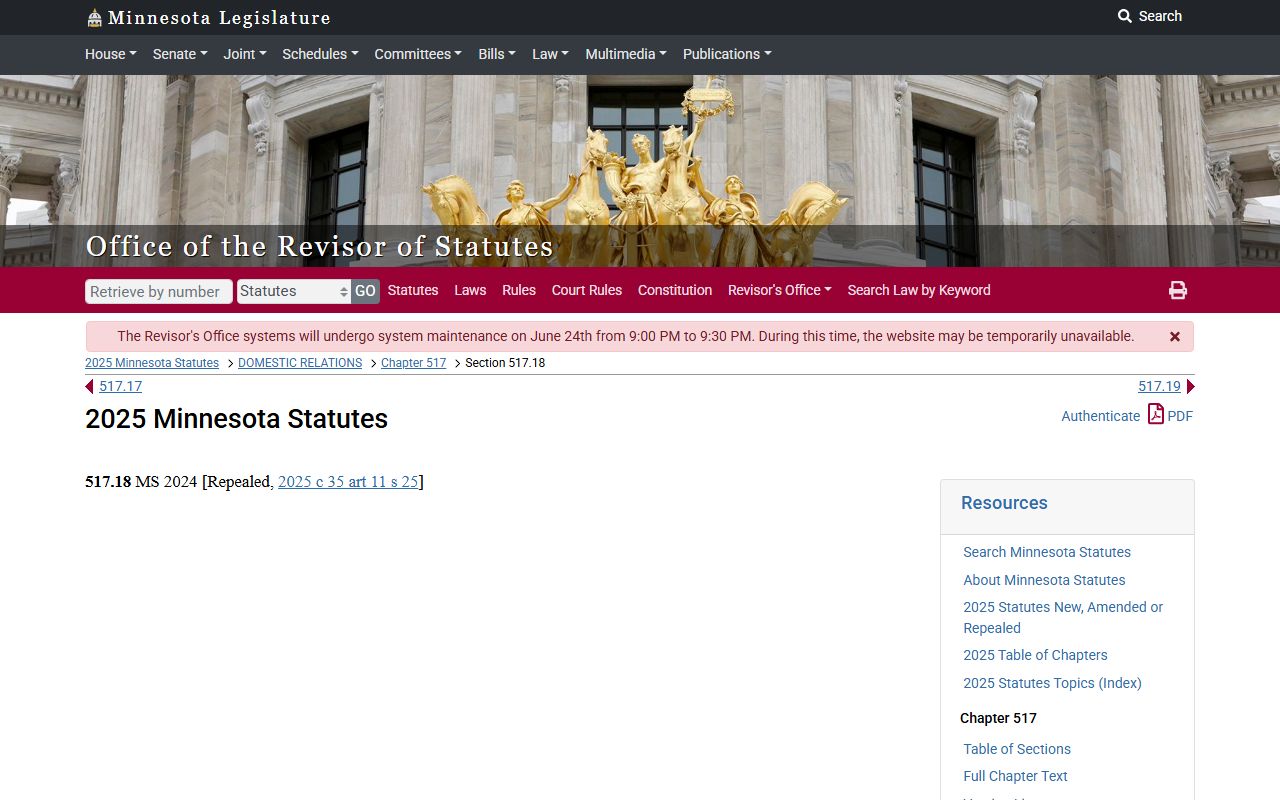Click the Chapter 517 sidebar heading
This screenshot has height=800, width=1280.
coord(998,718)
